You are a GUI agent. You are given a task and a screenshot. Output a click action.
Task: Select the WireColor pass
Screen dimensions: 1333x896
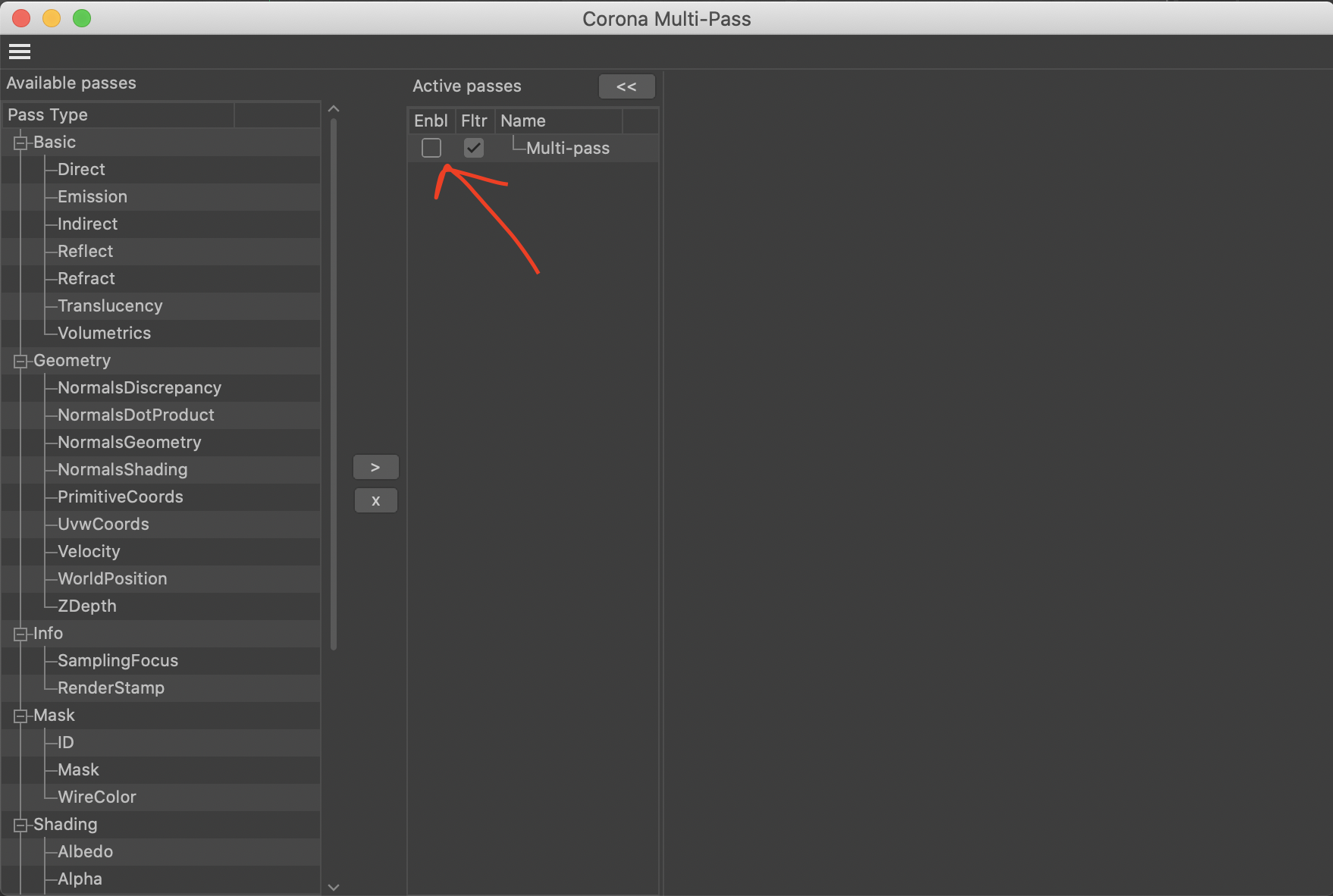[97, 797]
